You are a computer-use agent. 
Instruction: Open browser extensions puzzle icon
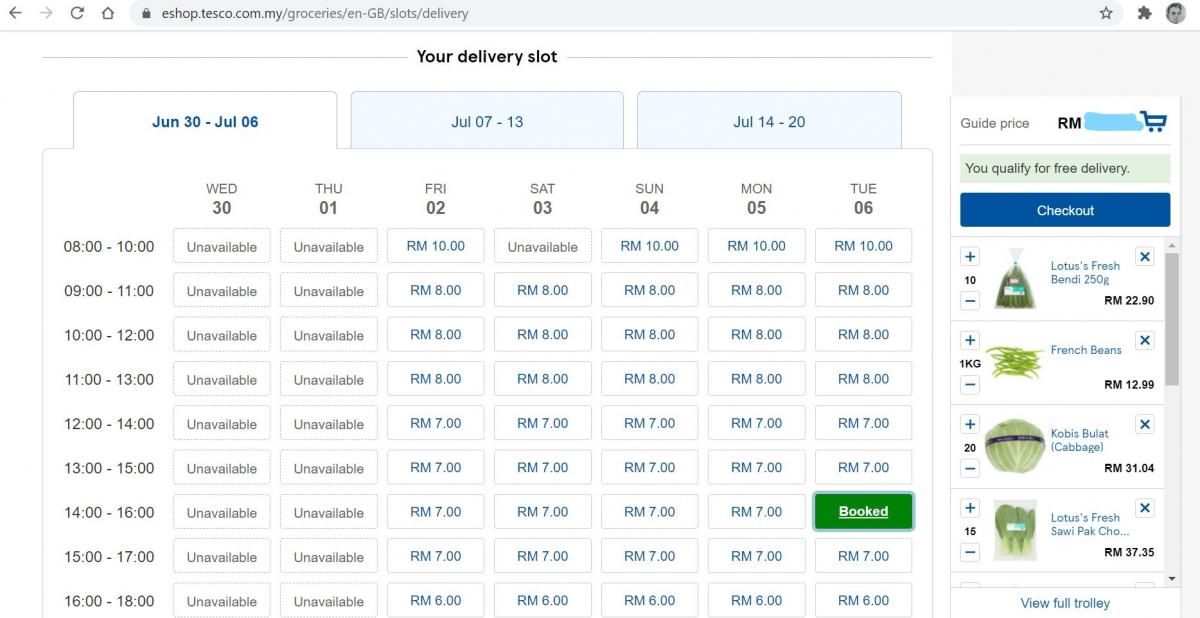[x=1144, y=14]
